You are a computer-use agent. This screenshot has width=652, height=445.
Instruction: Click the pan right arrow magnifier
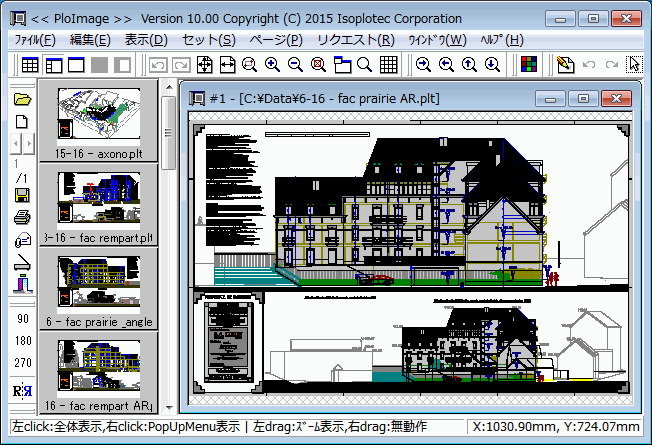[x=423, y=64]
